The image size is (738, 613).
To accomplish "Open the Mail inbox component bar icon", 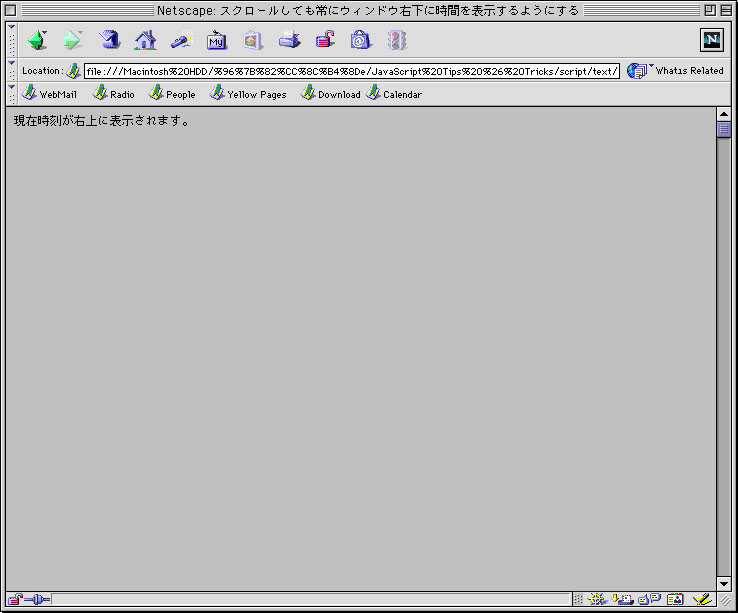I will (x=622, y=599).
